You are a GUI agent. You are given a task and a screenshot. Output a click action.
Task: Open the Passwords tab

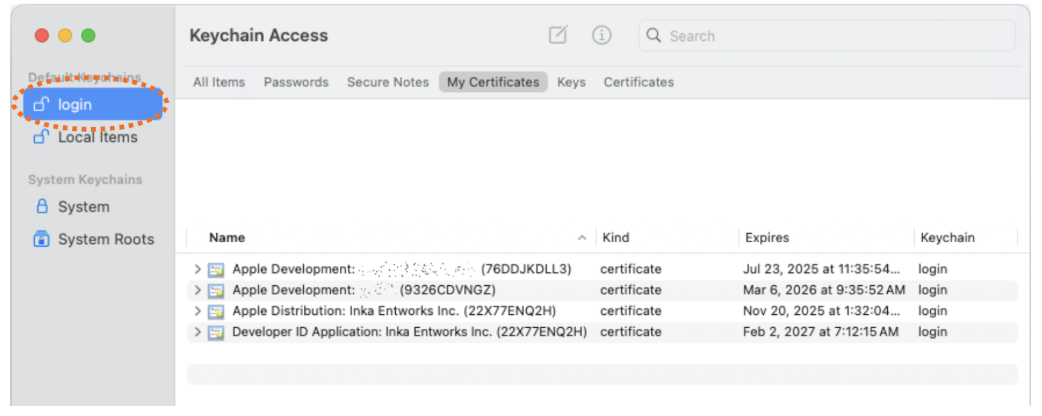tap(296, 82)
